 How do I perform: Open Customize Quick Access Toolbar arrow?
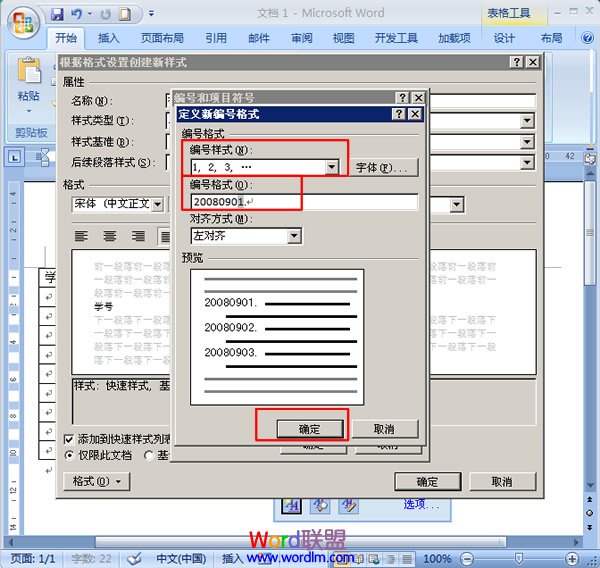[x=152, y=14]
